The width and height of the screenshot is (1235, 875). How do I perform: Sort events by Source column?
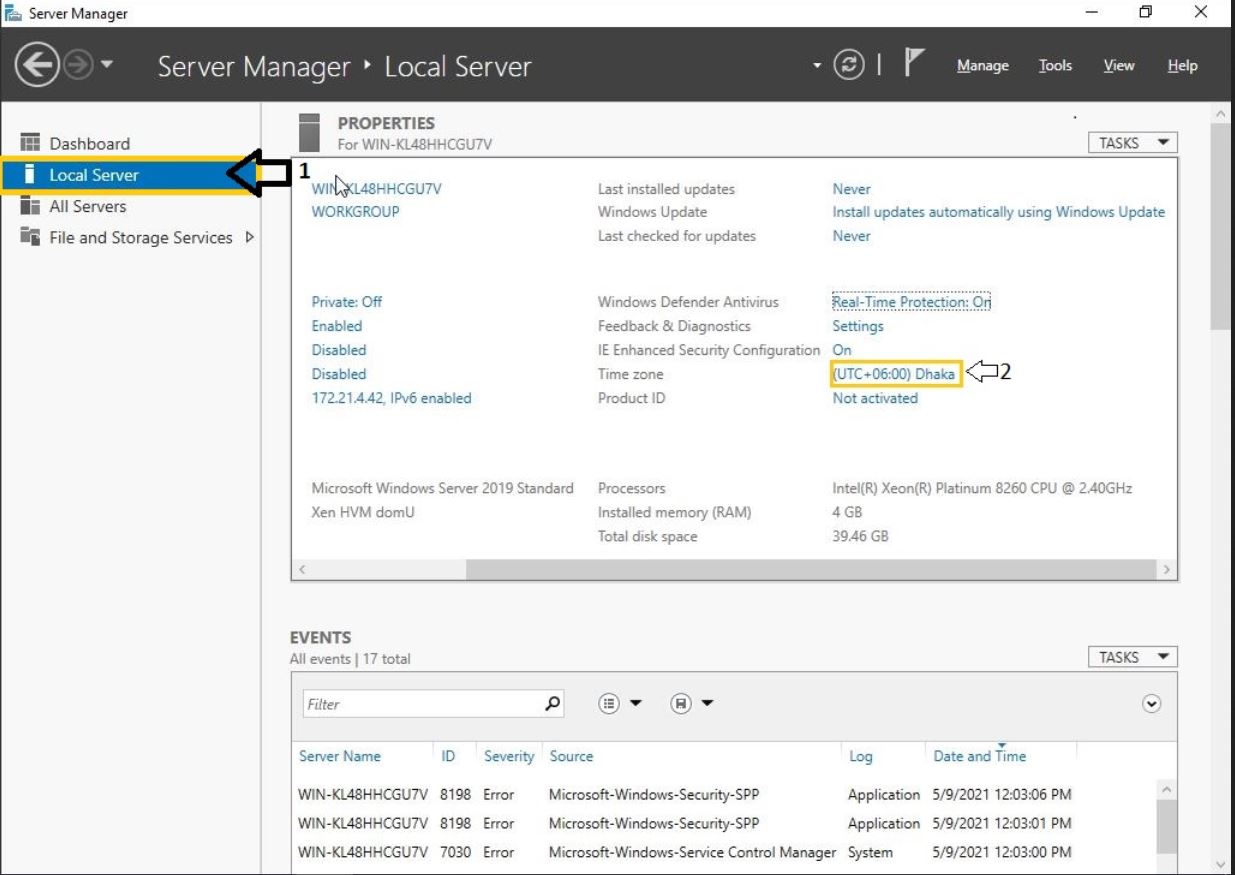pyautogui.click(x=571, y=757)
